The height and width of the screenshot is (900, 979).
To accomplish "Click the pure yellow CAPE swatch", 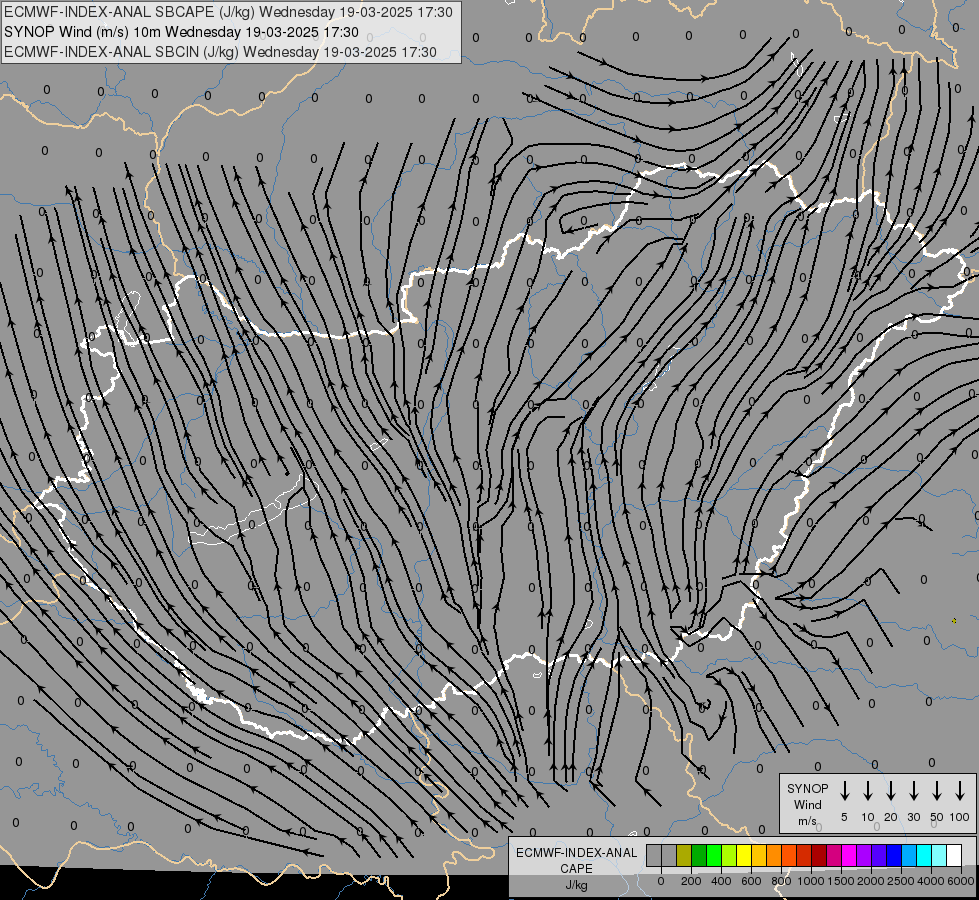I will tap(744, 855).
